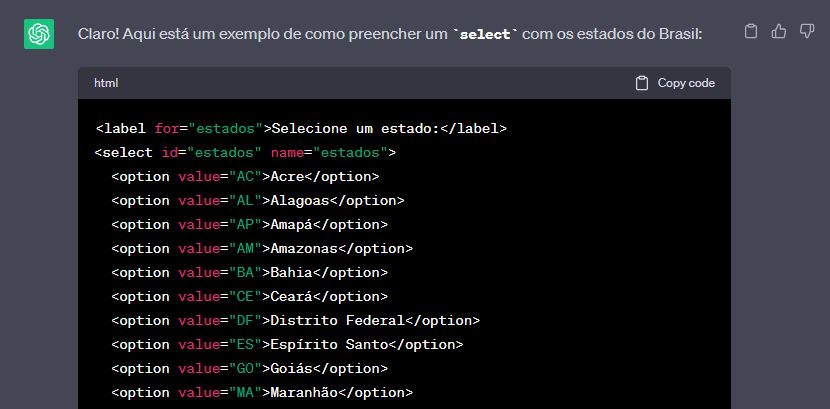The width and height of the screenshot is (830, 409).
Task: Click the Alagoas option line
Action: [257, 201]
